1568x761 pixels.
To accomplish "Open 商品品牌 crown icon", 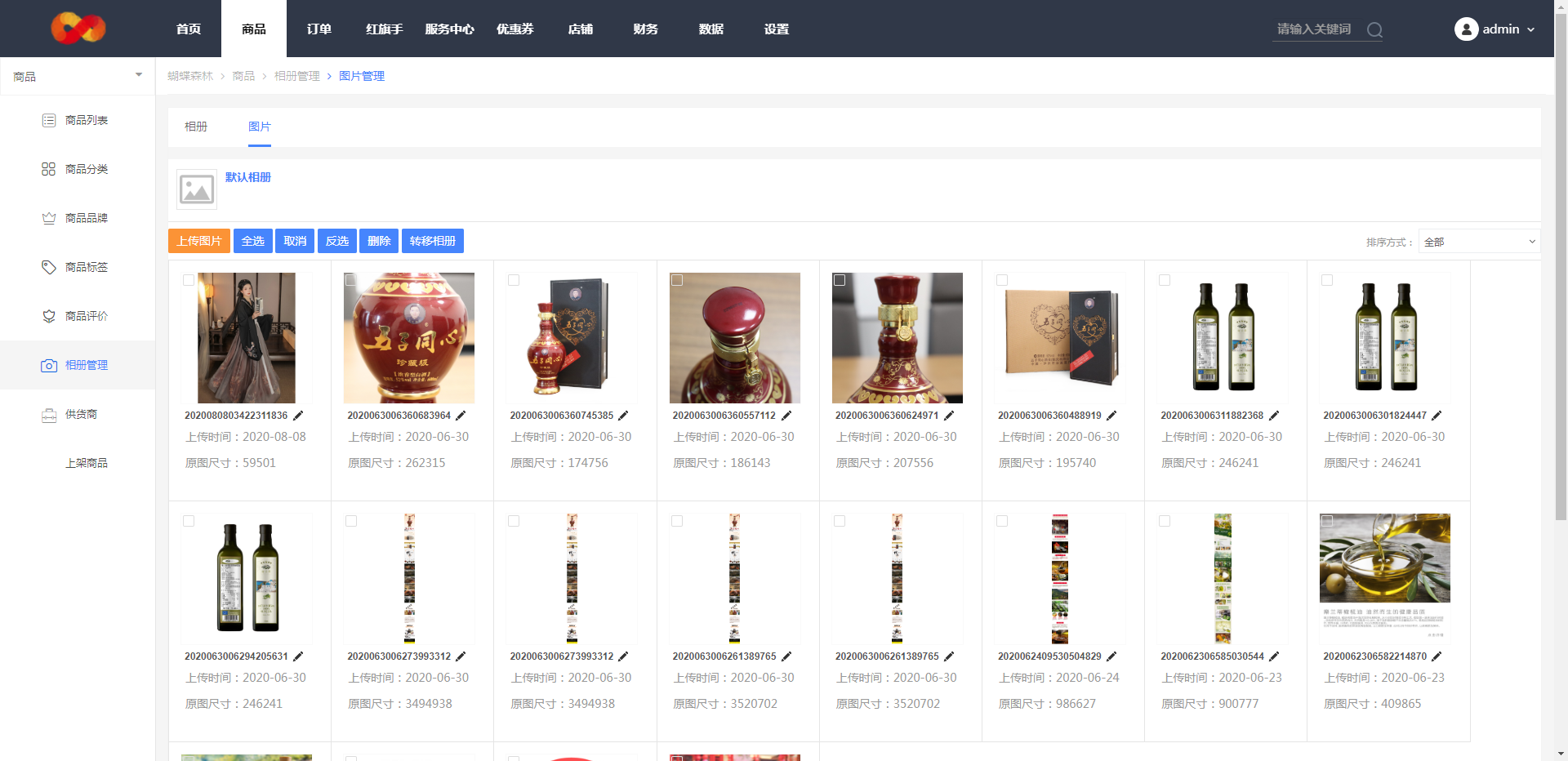I will 49,218.
